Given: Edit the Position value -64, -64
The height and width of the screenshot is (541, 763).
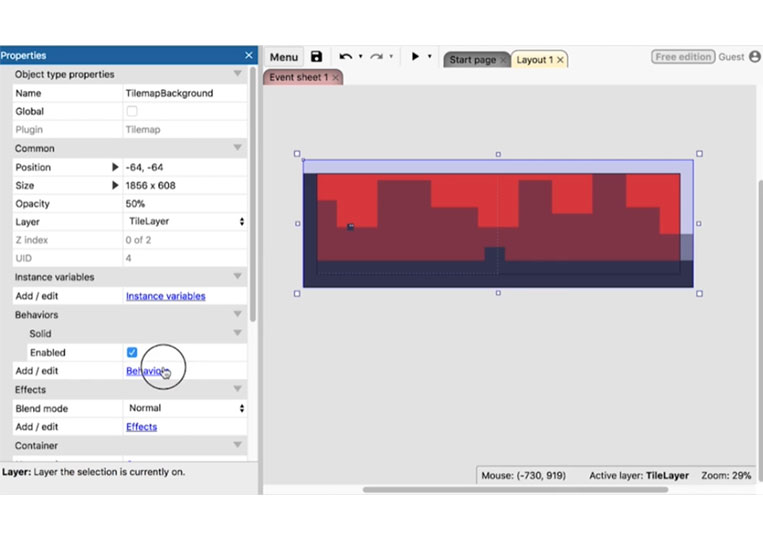Looking at the screenshot, I should point(185,167).
